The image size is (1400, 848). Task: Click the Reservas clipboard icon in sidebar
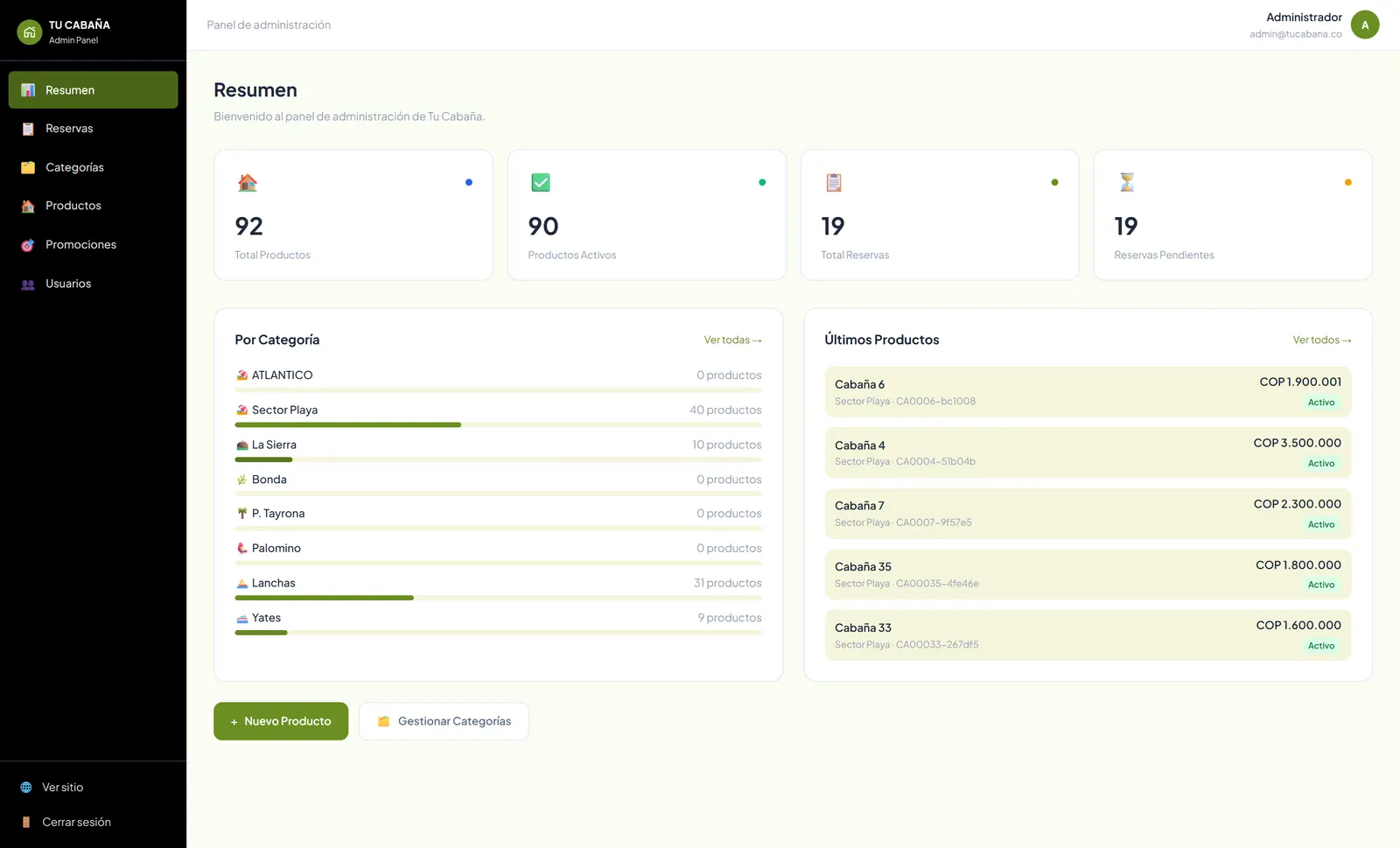[28, 129]
